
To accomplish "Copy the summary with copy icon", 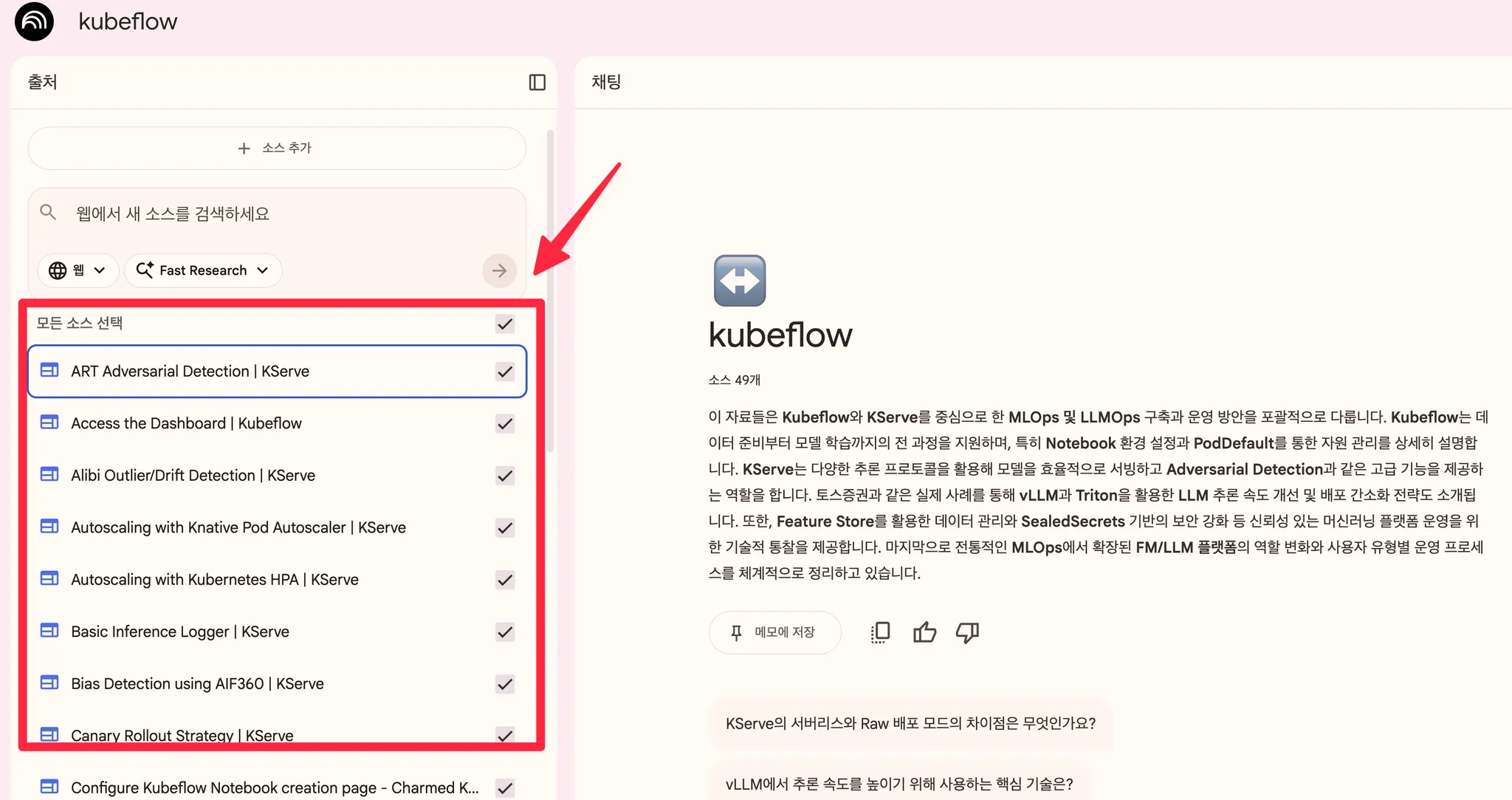I will click(x=880, y=632).
